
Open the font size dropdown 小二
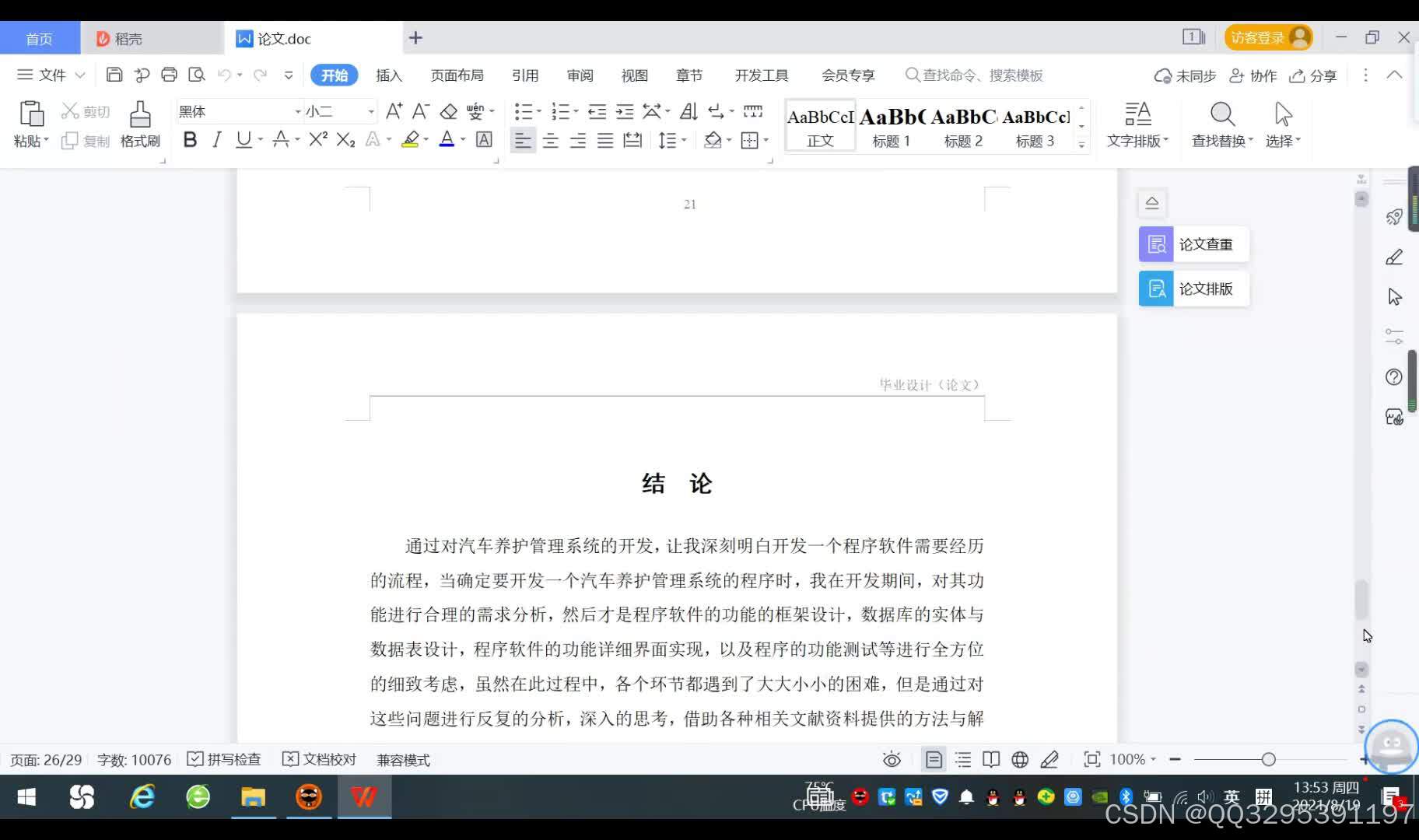coord(371,112)
